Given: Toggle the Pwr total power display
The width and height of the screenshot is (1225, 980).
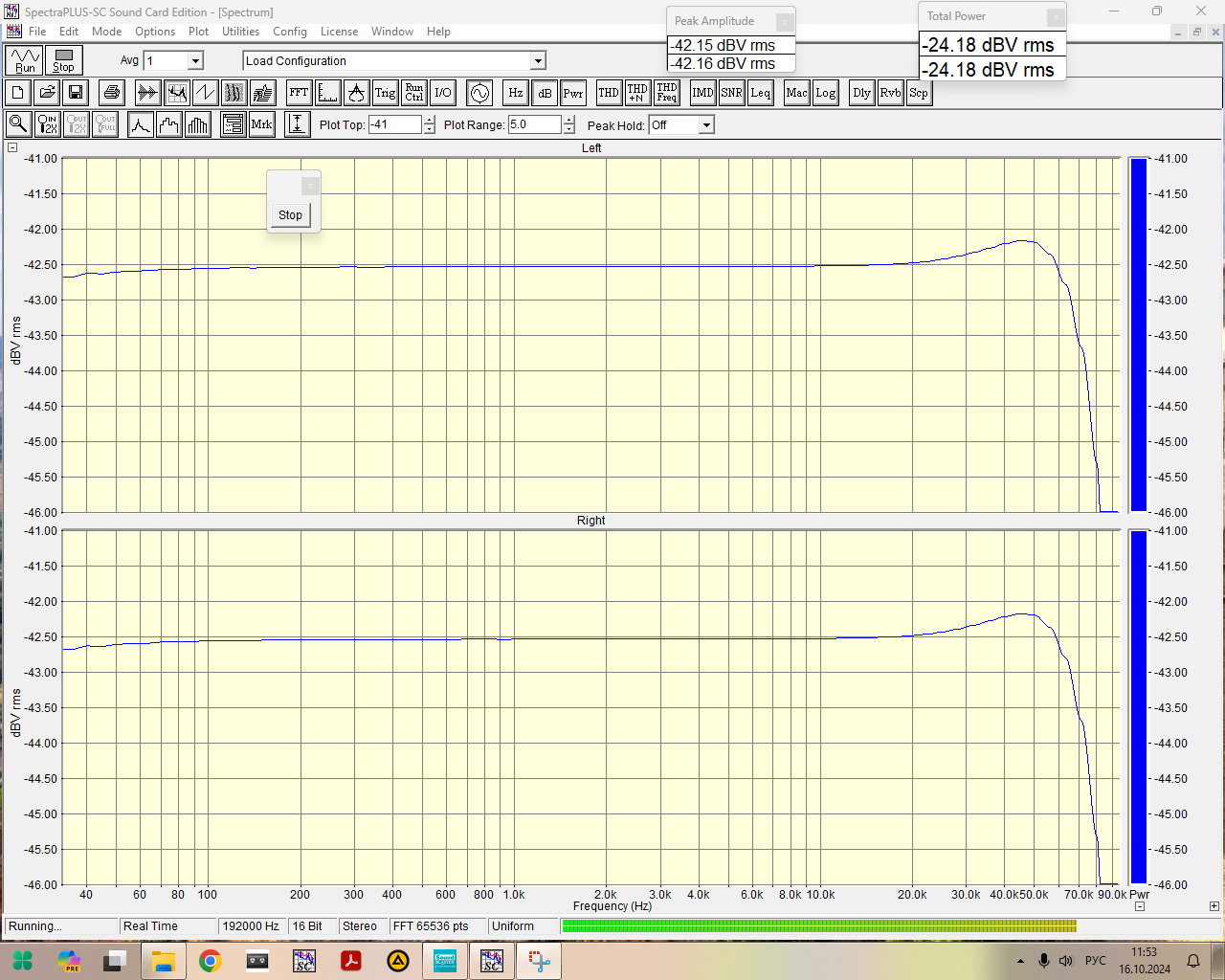Looking at the screenshot, I should (573, 93).
